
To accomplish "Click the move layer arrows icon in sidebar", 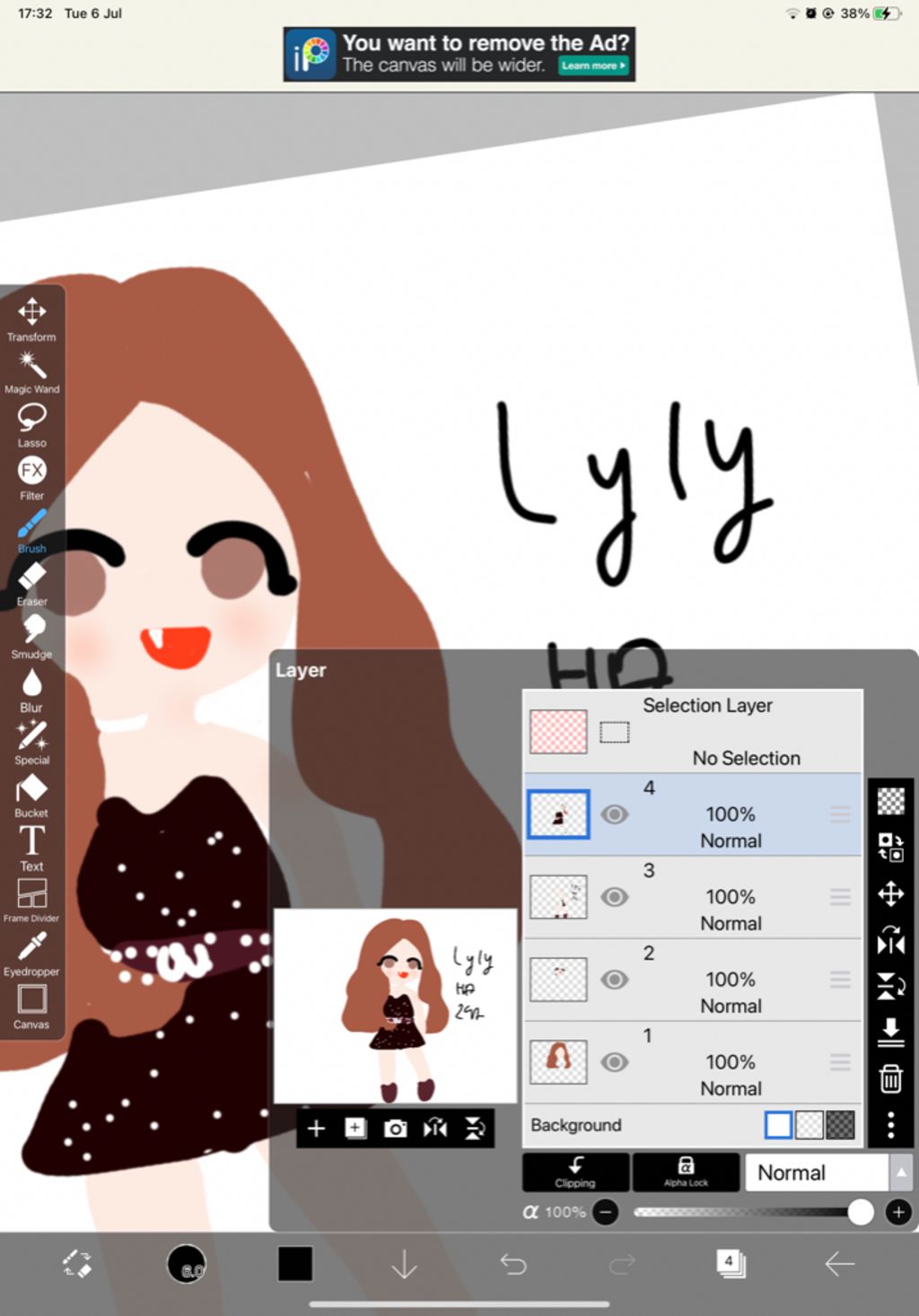I will pos(890,893).
